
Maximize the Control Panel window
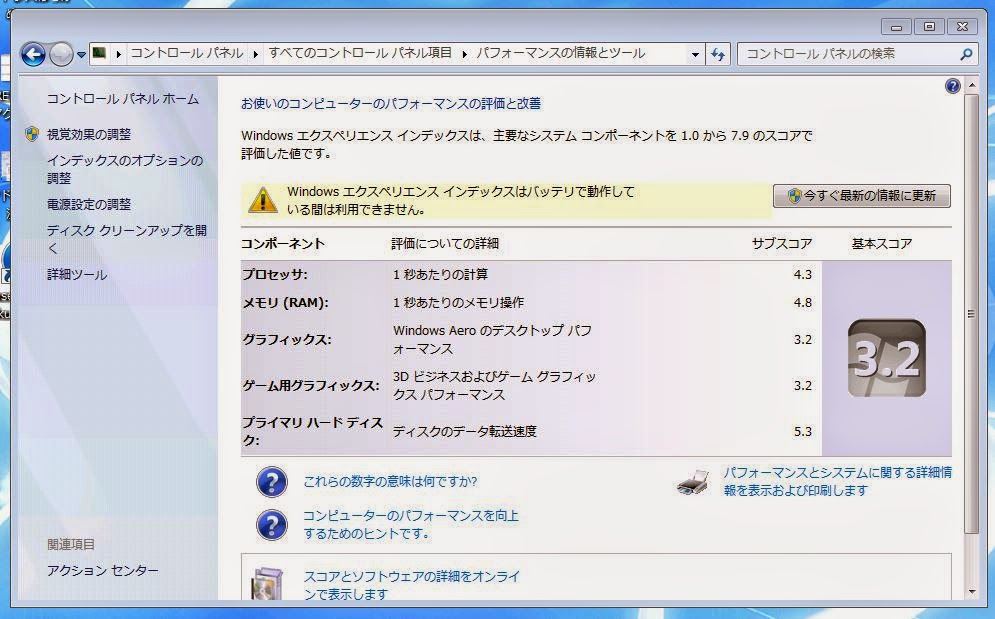tap(929, 27)
